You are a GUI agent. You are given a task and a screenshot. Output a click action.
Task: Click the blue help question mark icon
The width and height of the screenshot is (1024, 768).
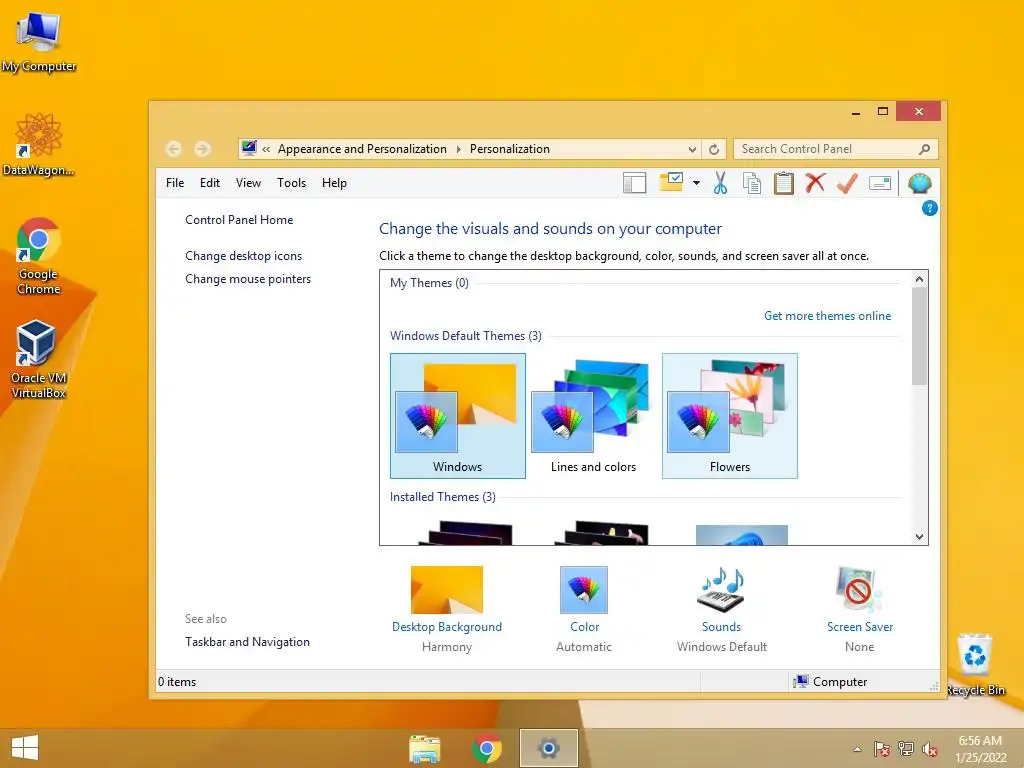pos(929,208)
